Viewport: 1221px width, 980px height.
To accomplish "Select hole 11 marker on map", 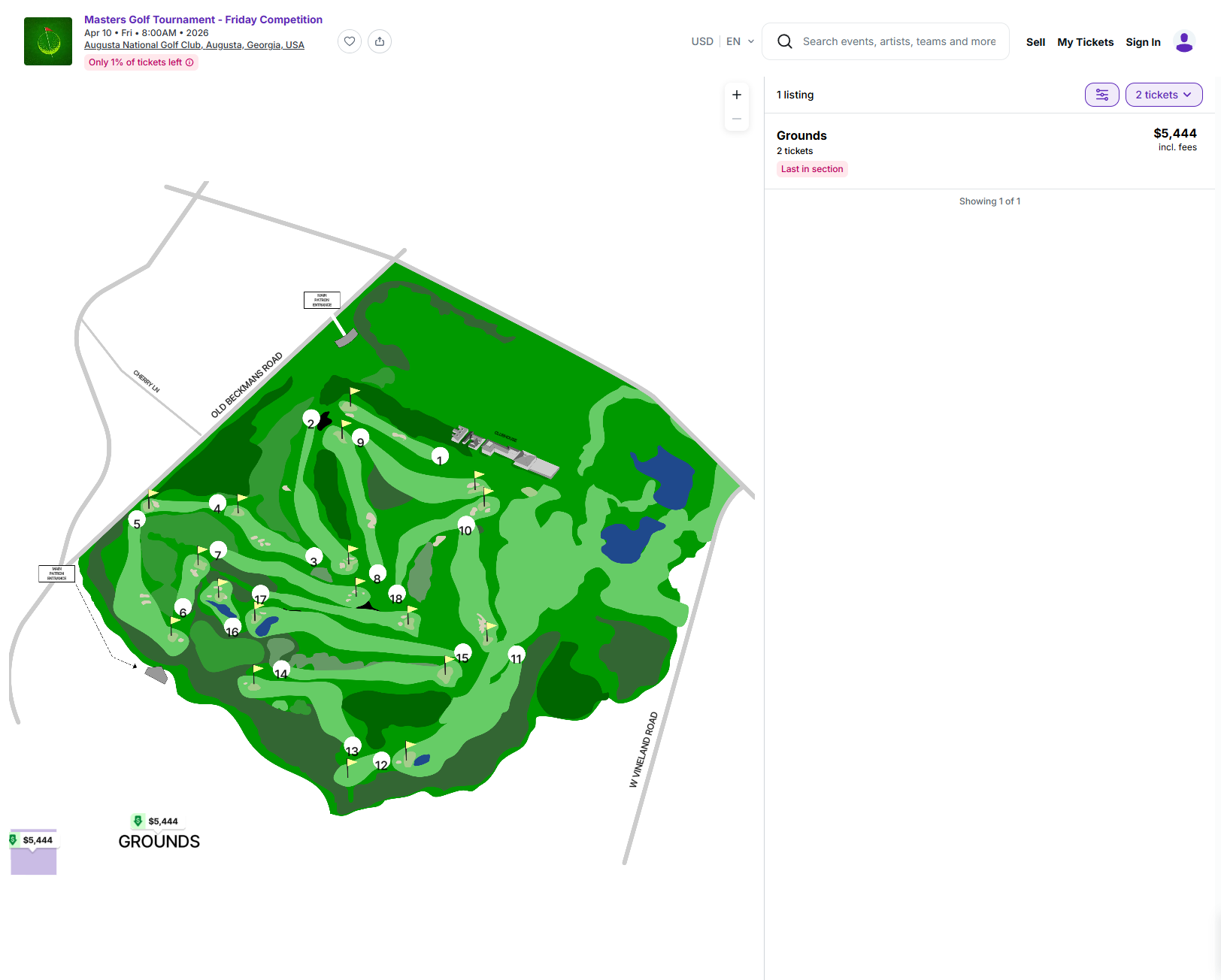I will 517,655.
